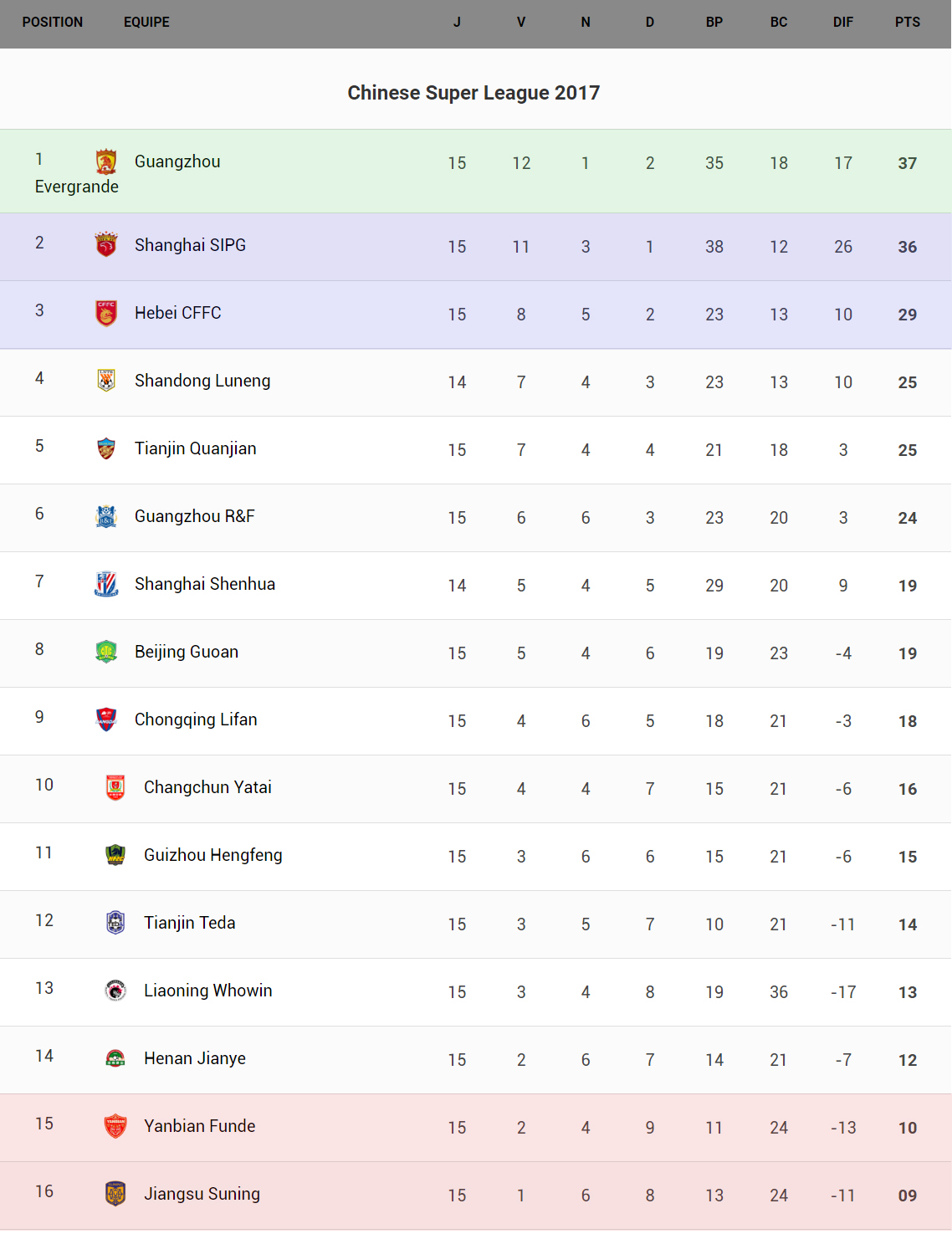952x1234 pixels.
Task: Open the Changchun Yatai team link
Action: (x=207, y=787)
